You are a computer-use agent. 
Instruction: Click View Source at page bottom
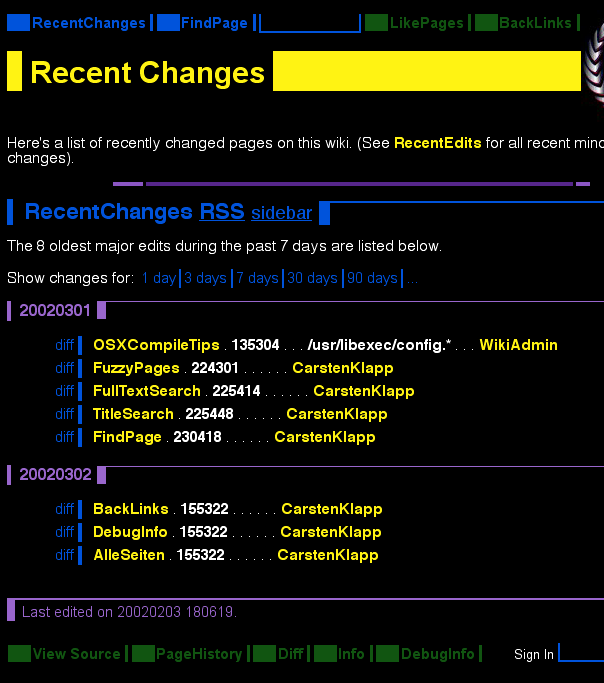point(76,654)
